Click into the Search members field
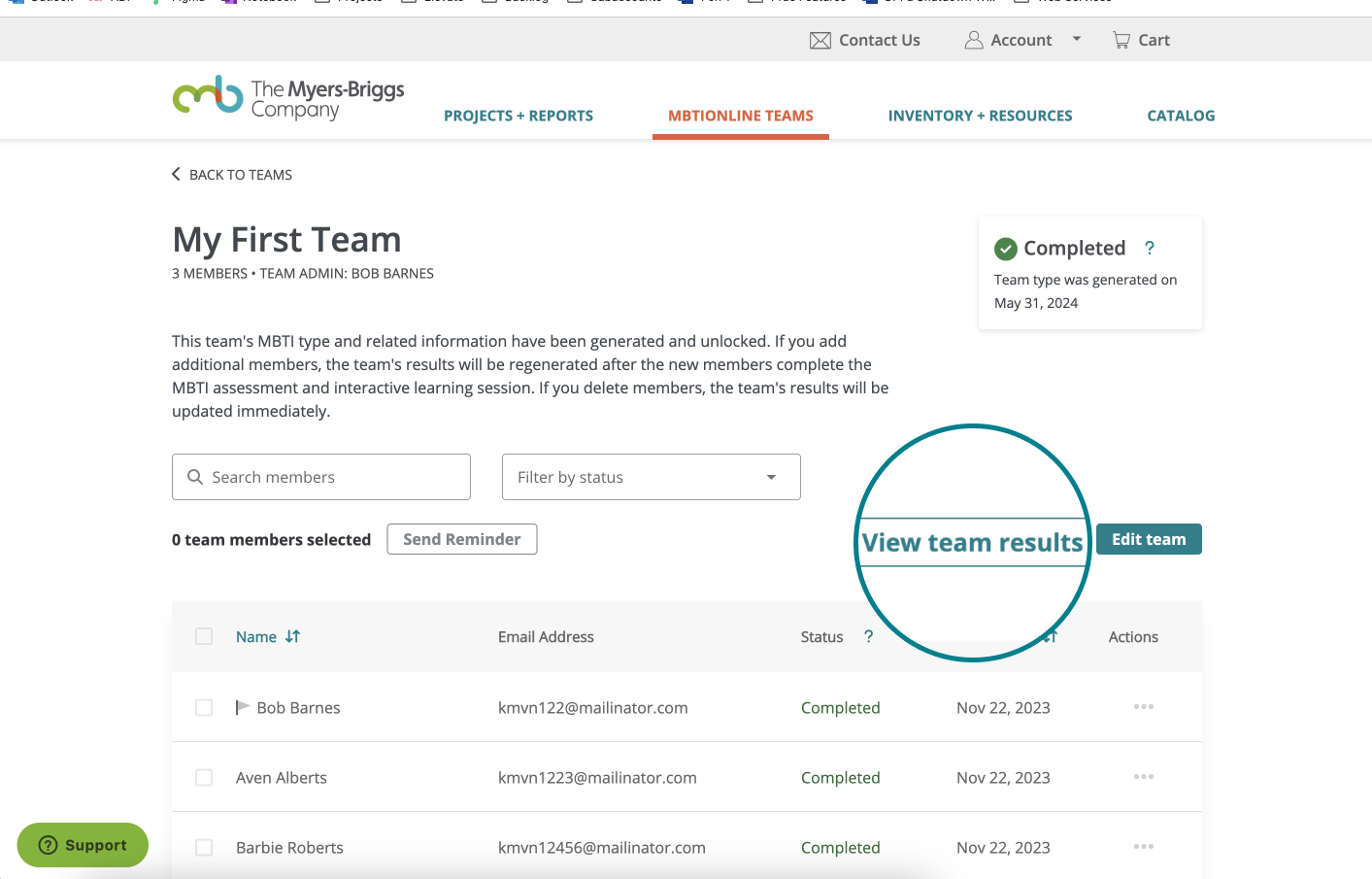Screen dimensions: 1372x879 point(321,477)
